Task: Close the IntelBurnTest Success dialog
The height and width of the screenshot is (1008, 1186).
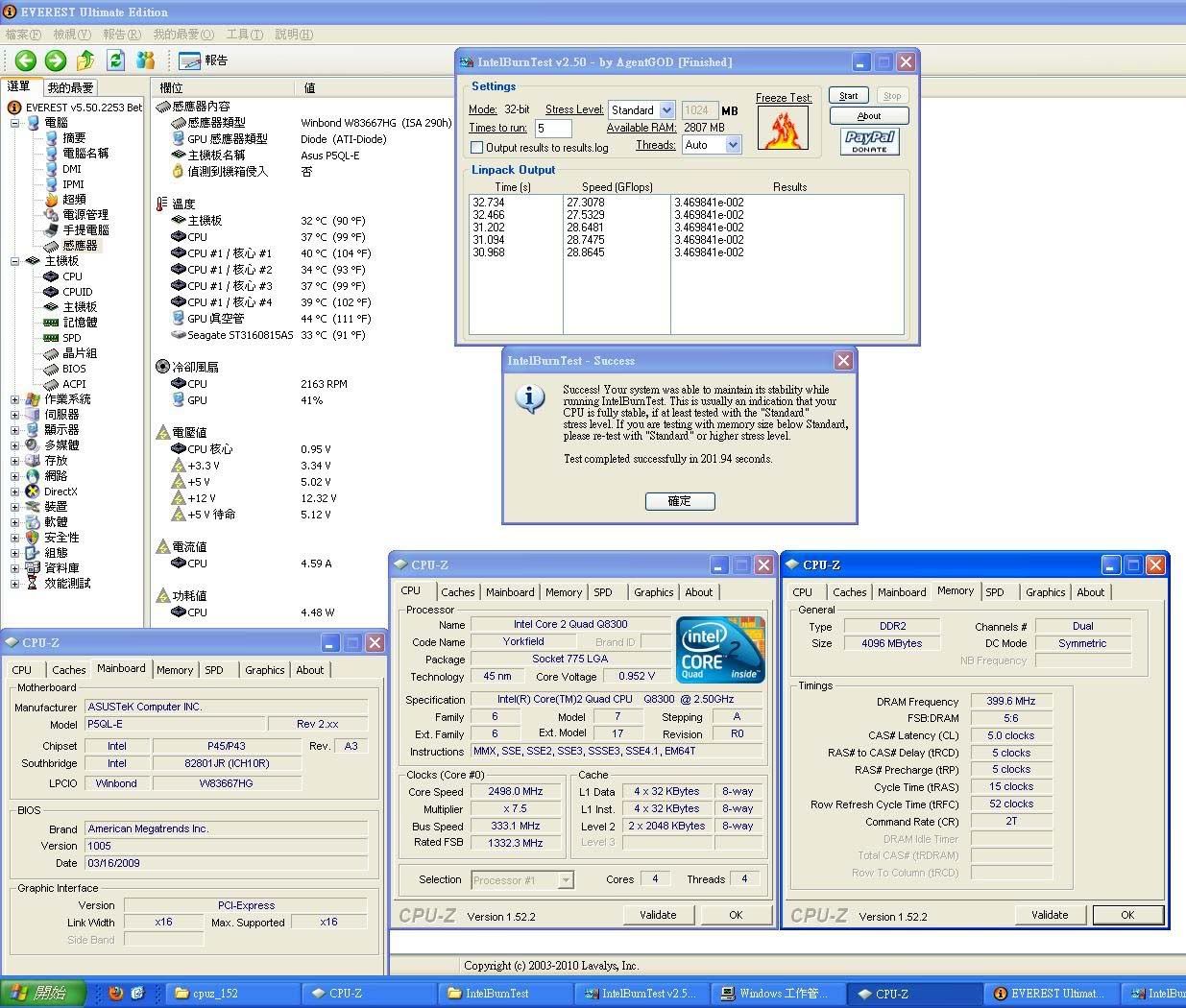Action: [x=843, y=361]
